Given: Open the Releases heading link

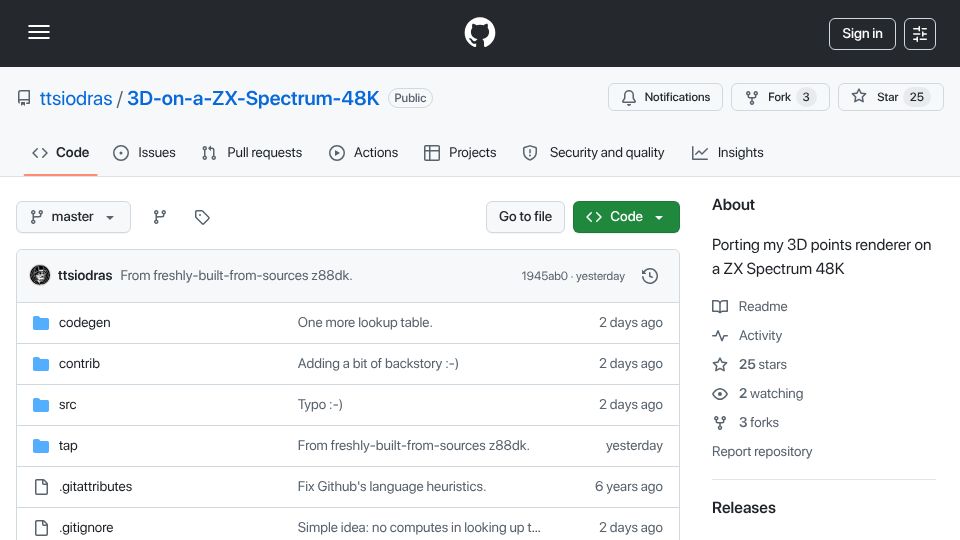Looking at the screenshot, I should pos(743,508).
